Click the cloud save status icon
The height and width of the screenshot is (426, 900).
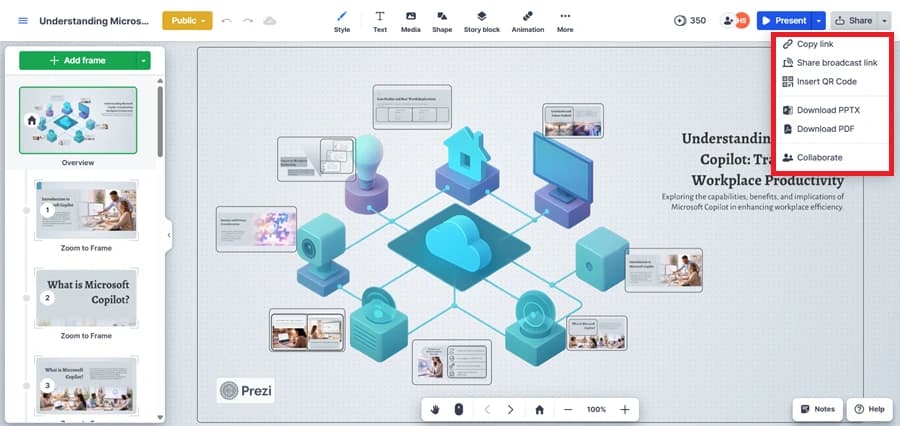click(x=269, y=21)
